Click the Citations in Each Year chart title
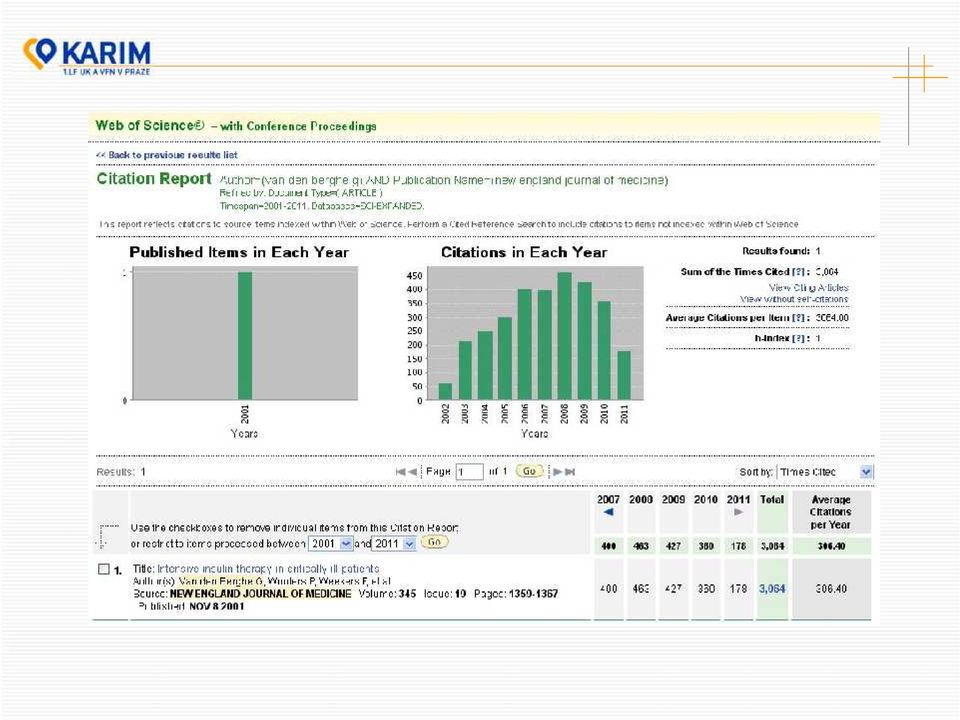Viewport: 960px width, 720px height. [x=524, y=252]
